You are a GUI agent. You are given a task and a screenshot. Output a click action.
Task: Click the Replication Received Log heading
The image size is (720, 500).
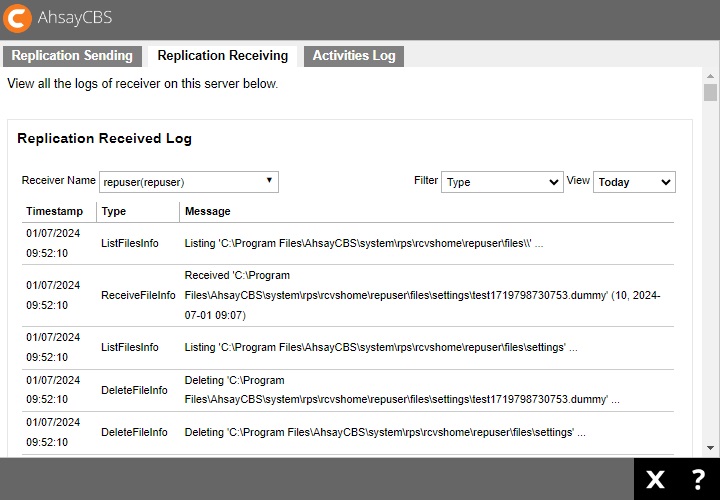coord(104,139)
